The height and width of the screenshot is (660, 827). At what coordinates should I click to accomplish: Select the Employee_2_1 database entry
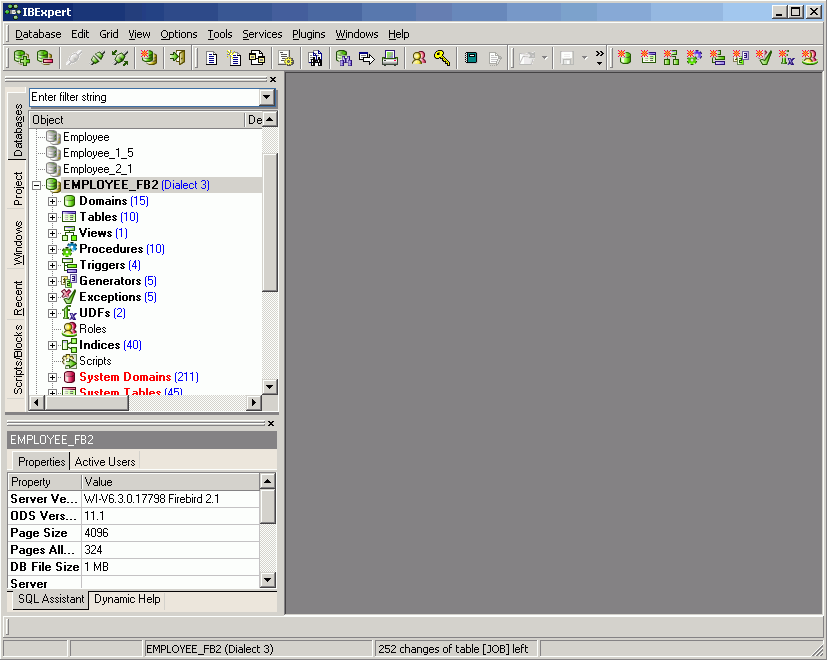pyautogui.click(x=98, y=169)
